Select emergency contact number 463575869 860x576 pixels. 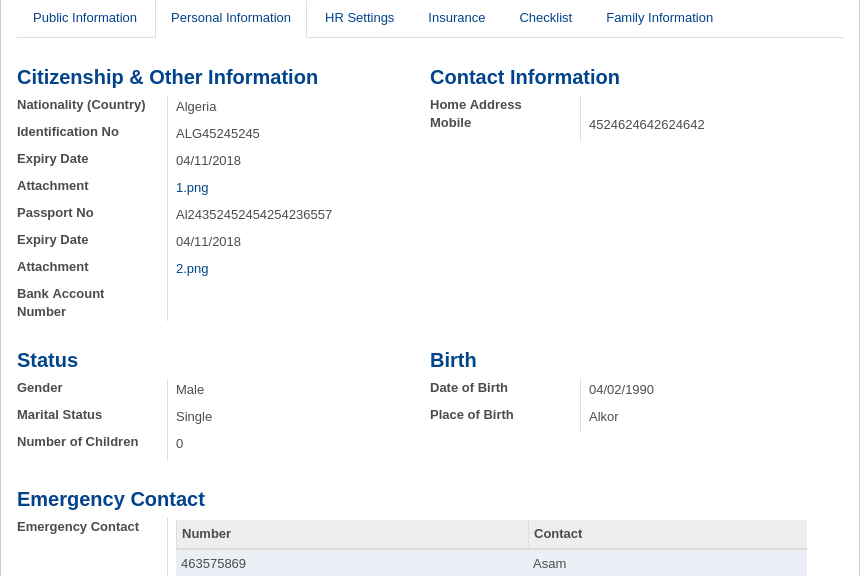pos(213,564)
